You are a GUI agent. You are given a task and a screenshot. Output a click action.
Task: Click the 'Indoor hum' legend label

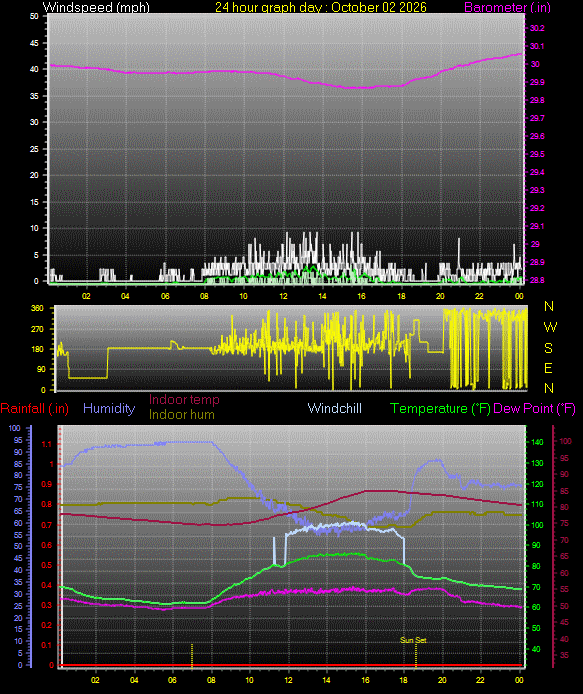coord(181,414)
